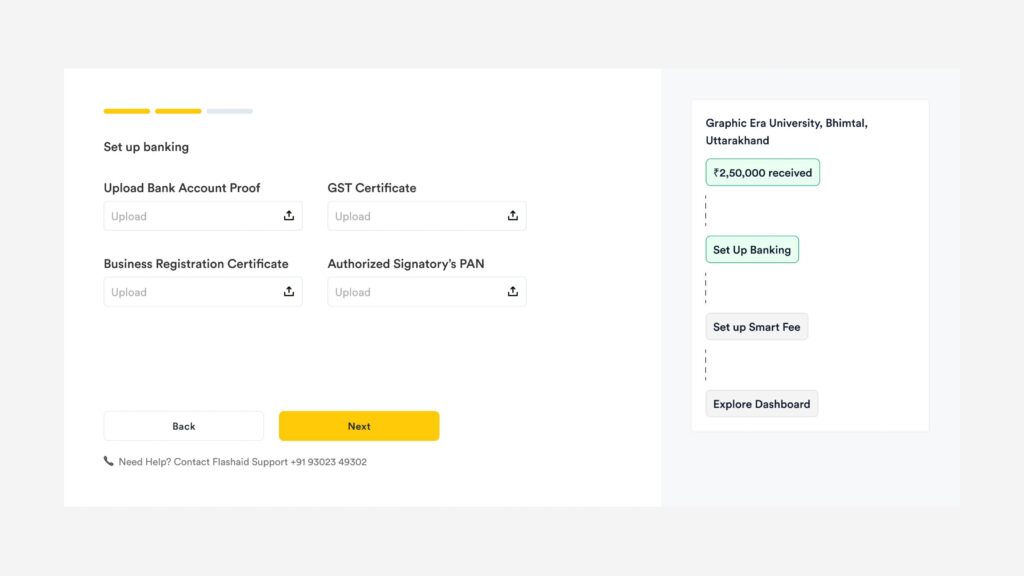
Task: Click the phone icon beside Need Help
Action: 109,462
